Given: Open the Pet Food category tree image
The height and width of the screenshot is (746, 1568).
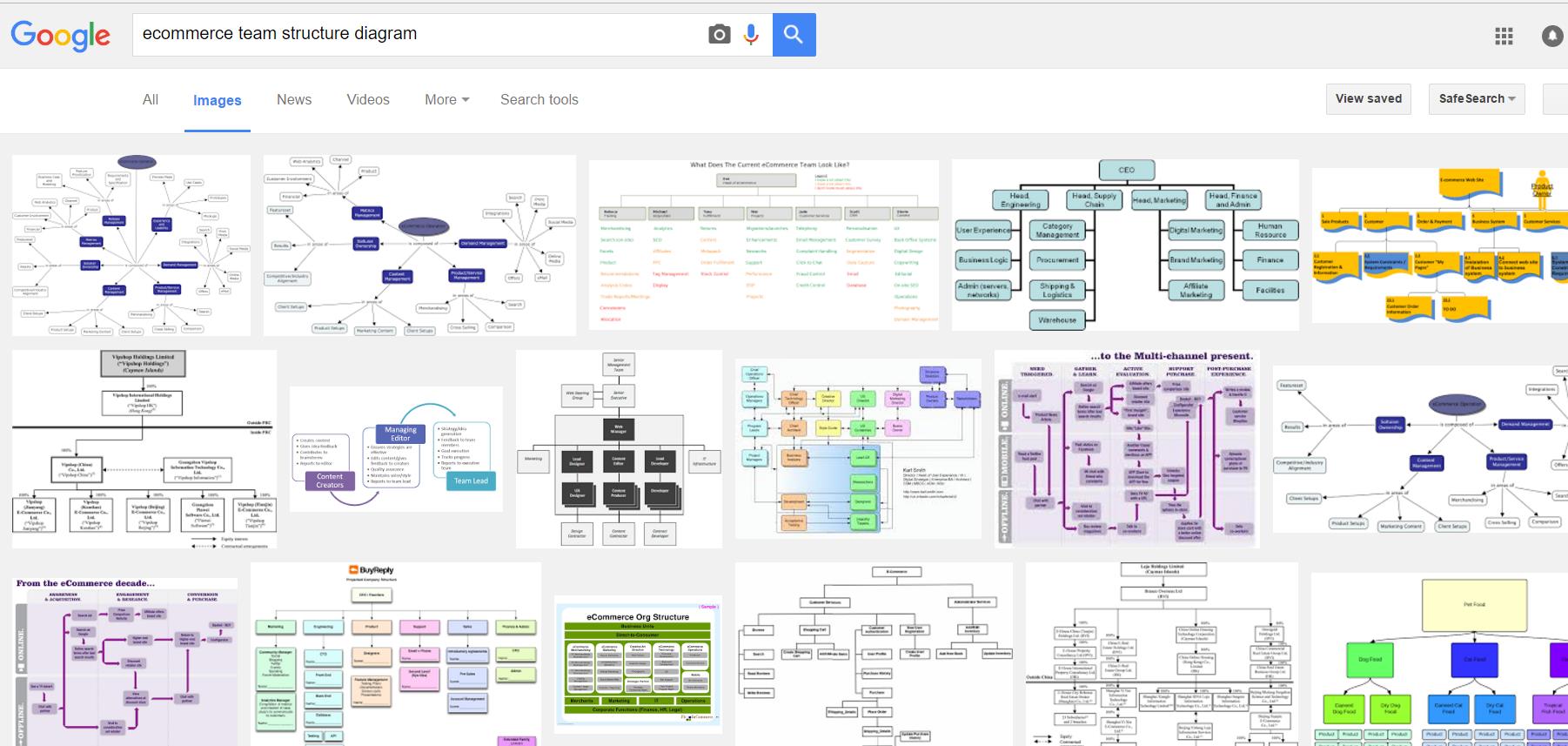Looking at the screenshot, I should tap(1440, 659).
